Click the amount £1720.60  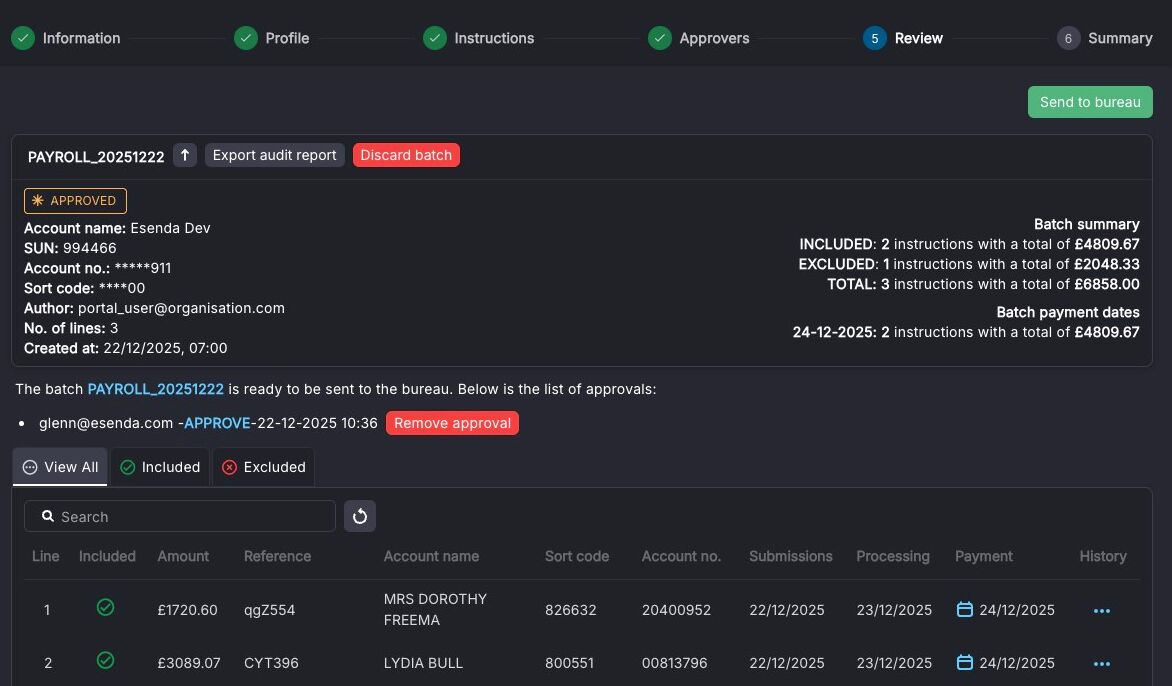coord(188,611)
